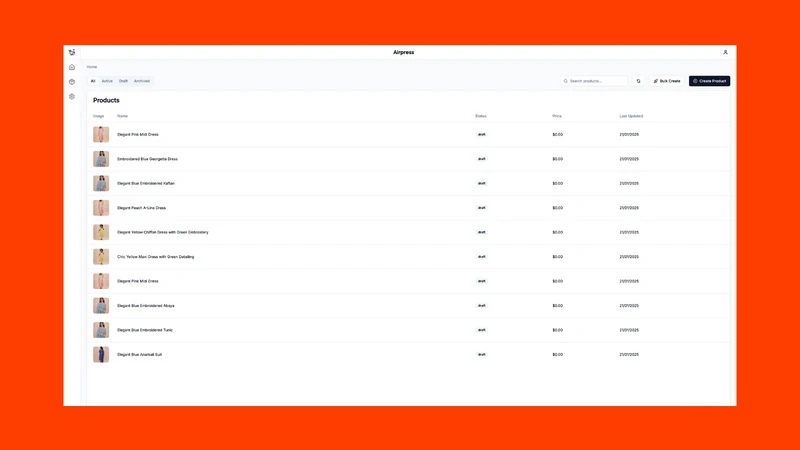The image size is (800, 450).
Task: Click thumbnail of Elegant Yellow Chiffon Dress
Action: [101, 232]
